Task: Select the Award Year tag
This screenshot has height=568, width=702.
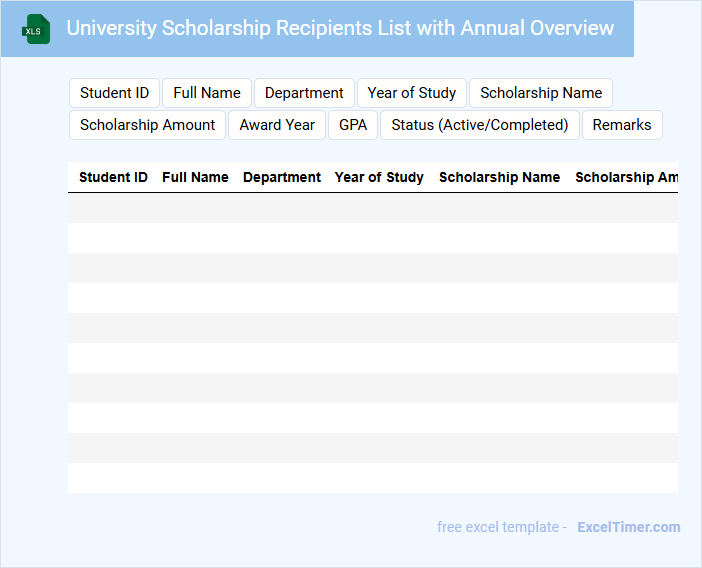Action: tap(277, 125)
